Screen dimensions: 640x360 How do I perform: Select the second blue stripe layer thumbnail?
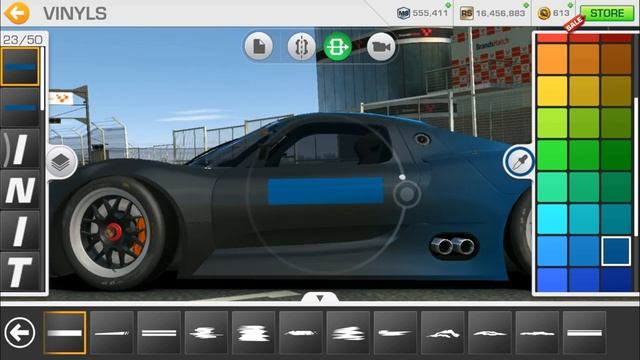[x=20, y=107]
